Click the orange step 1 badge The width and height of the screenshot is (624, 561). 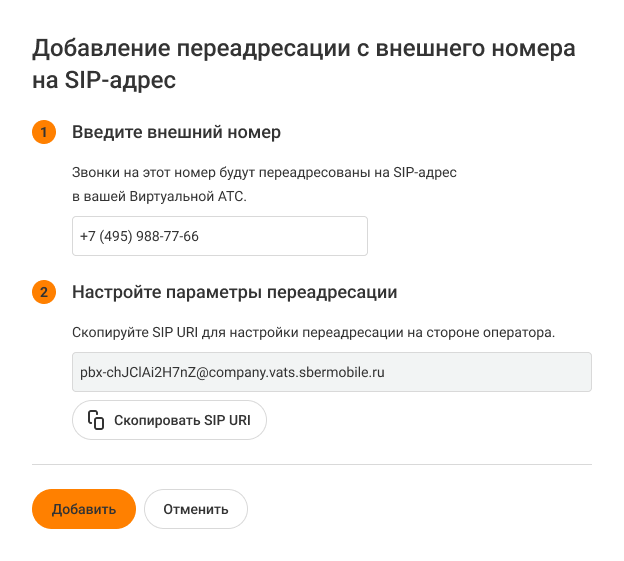[x=44, y=132]
